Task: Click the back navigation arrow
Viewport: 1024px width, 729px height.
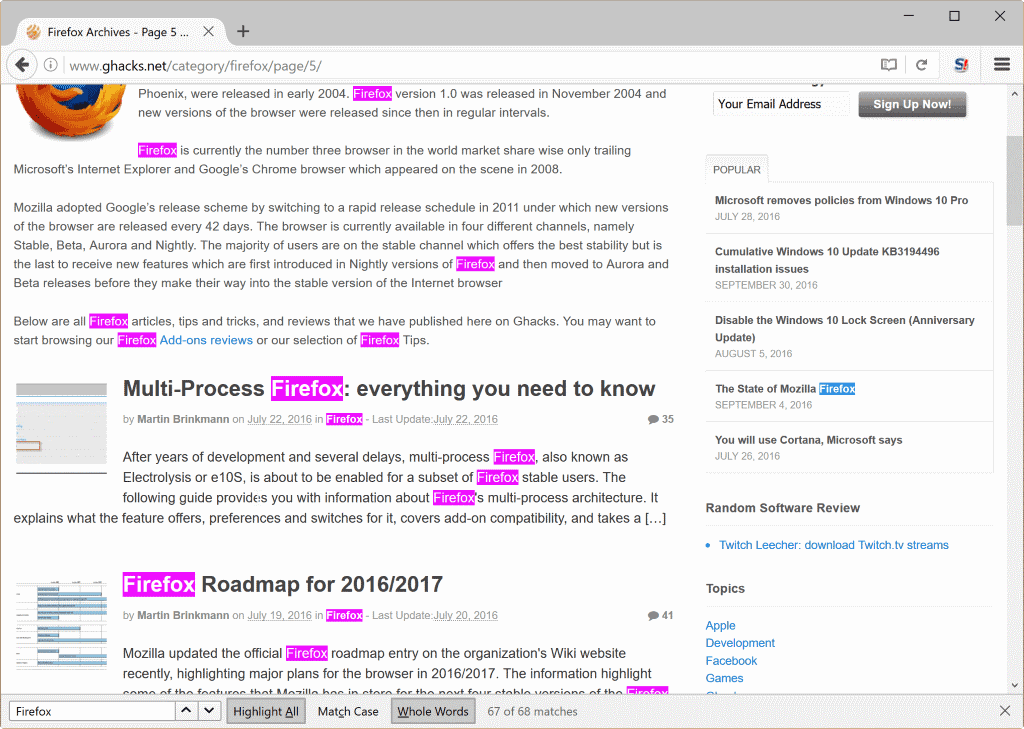Action: 22,64
